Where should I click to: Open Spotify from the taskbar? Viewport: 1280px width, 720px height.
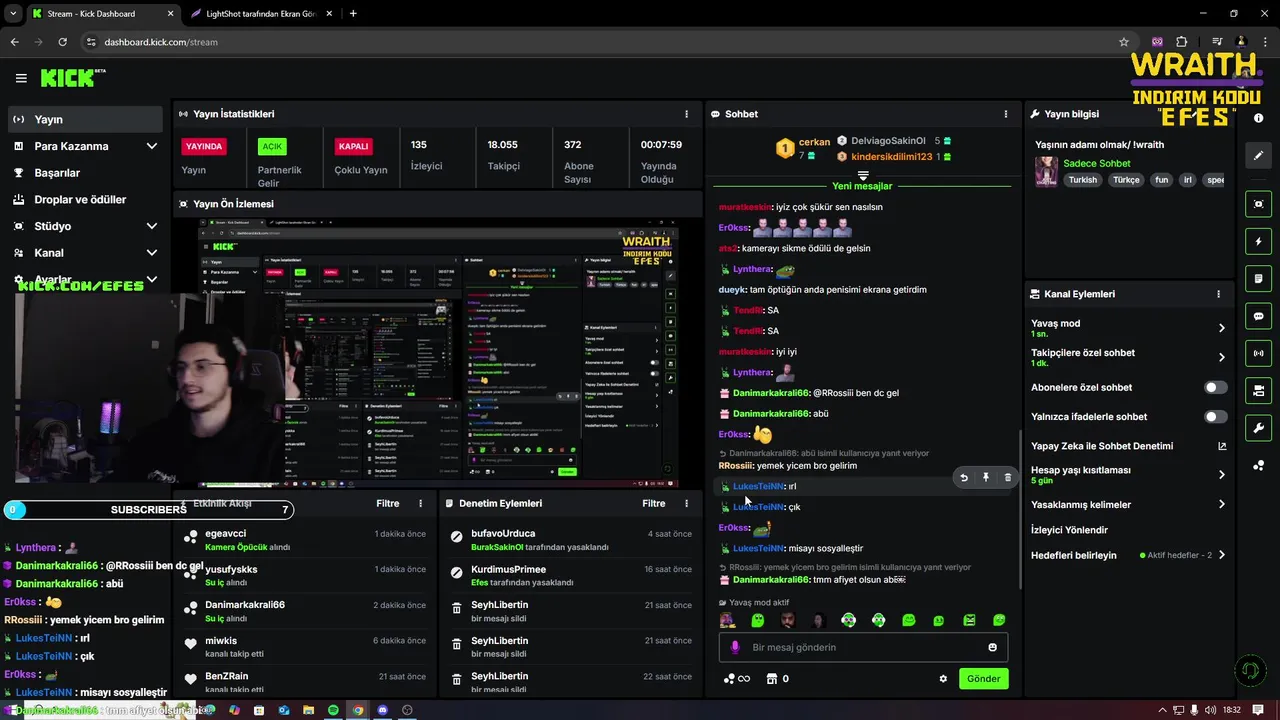click(333, 710)
